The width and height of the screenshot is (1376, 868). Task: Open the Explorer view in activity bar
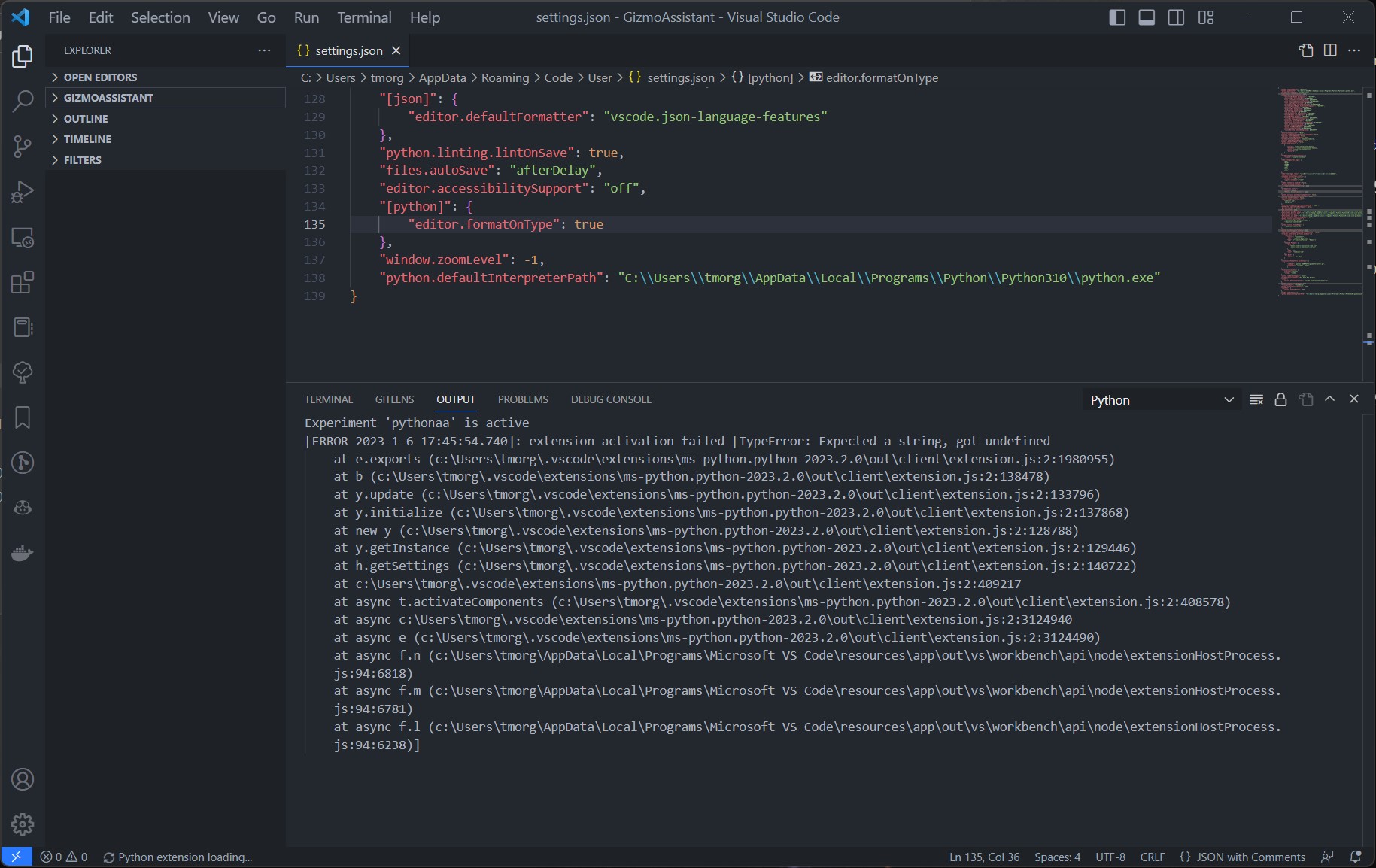(x=23, y=56)
